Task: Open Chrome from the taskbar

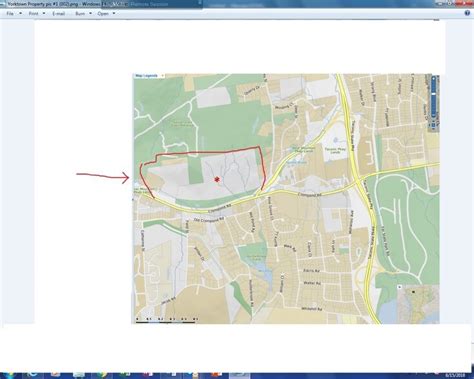Action: point(102,375)
